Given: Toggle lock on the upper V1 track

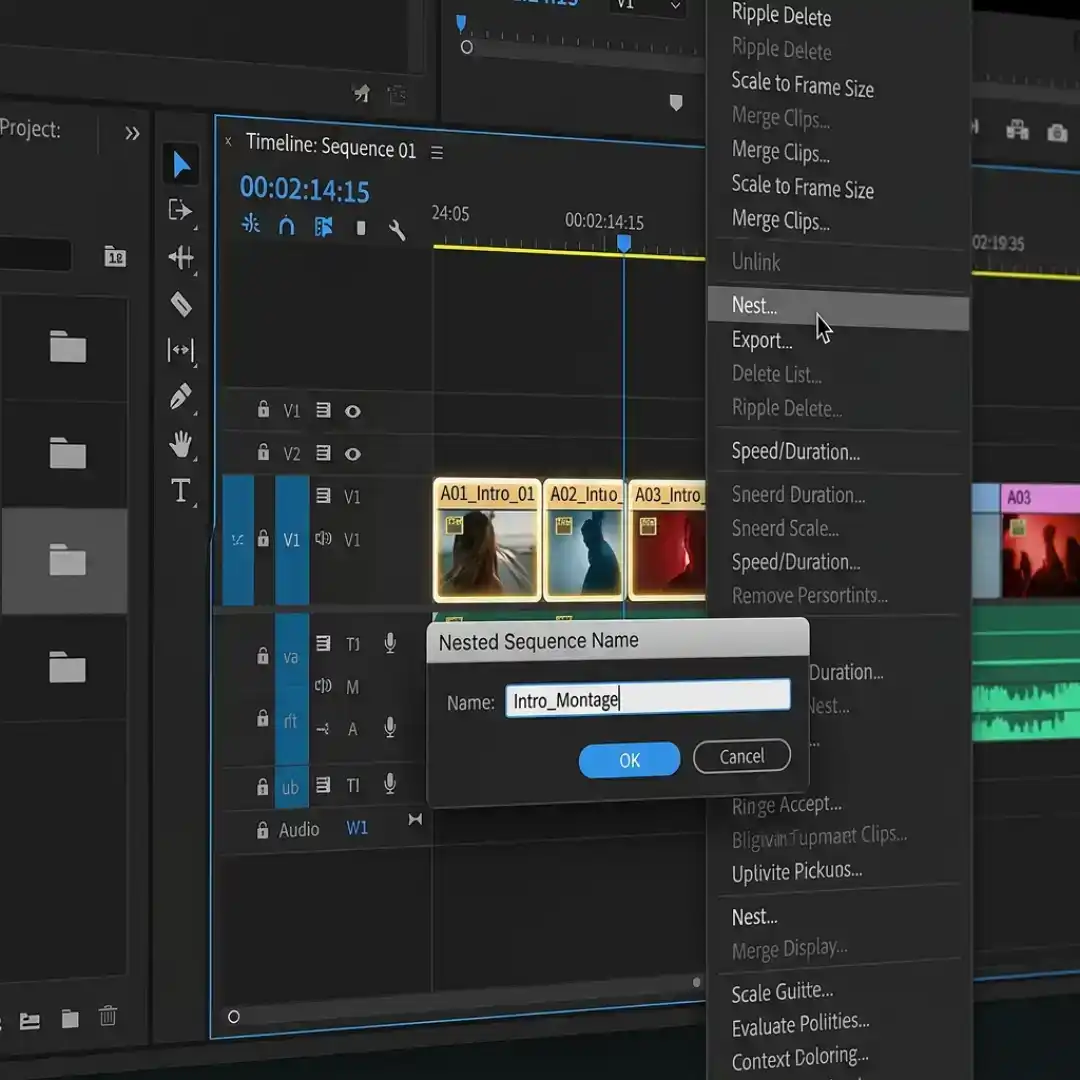Looking at the screenshot, I should 263,409.
